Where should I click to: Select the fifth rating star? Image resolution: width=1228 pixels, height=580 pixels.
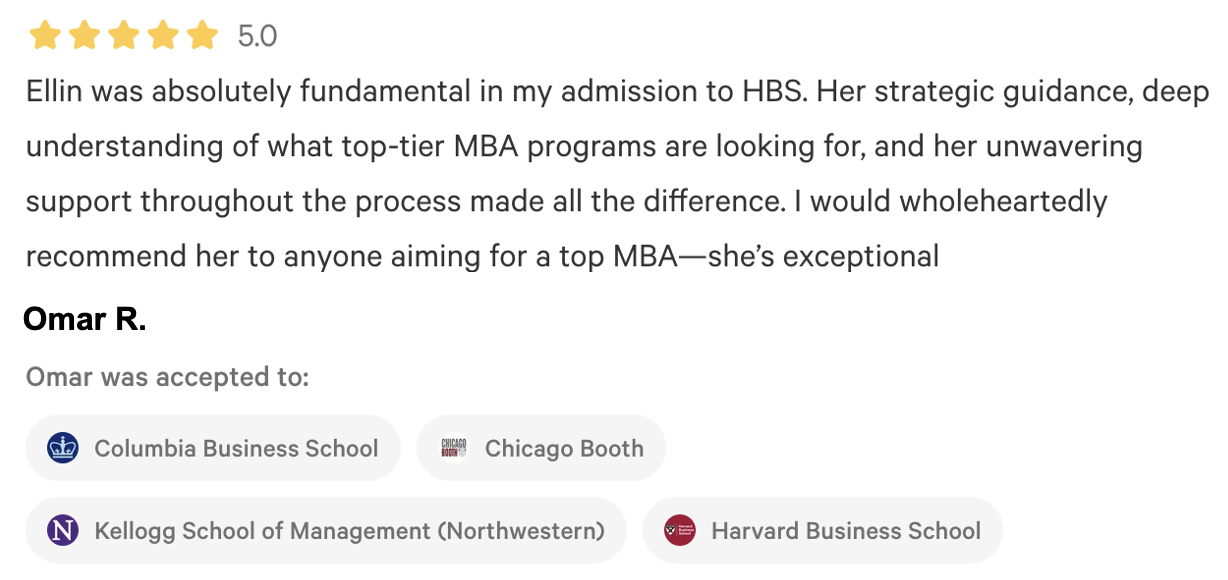[202, 36]
